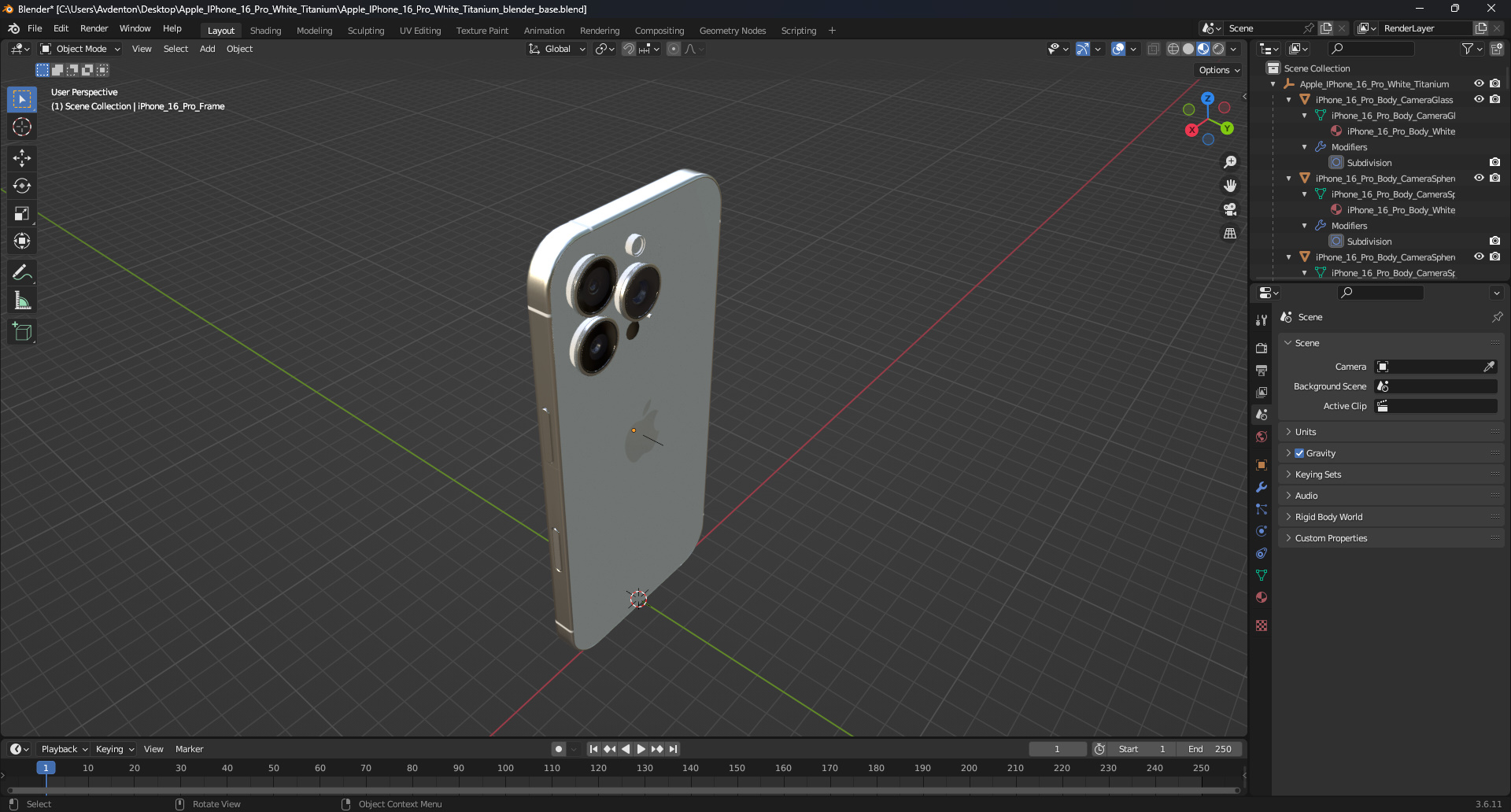Open the Playback dropdown in timeline
The width and height of the screenshot is (1511, 812).
coord(64,749)
